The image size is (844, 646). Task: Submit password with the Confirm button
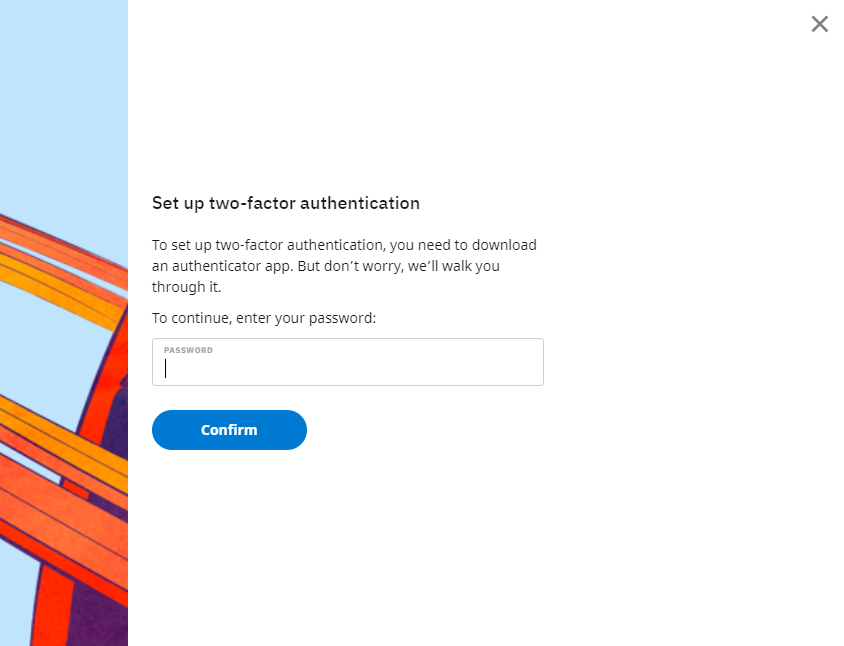(229, 430)
